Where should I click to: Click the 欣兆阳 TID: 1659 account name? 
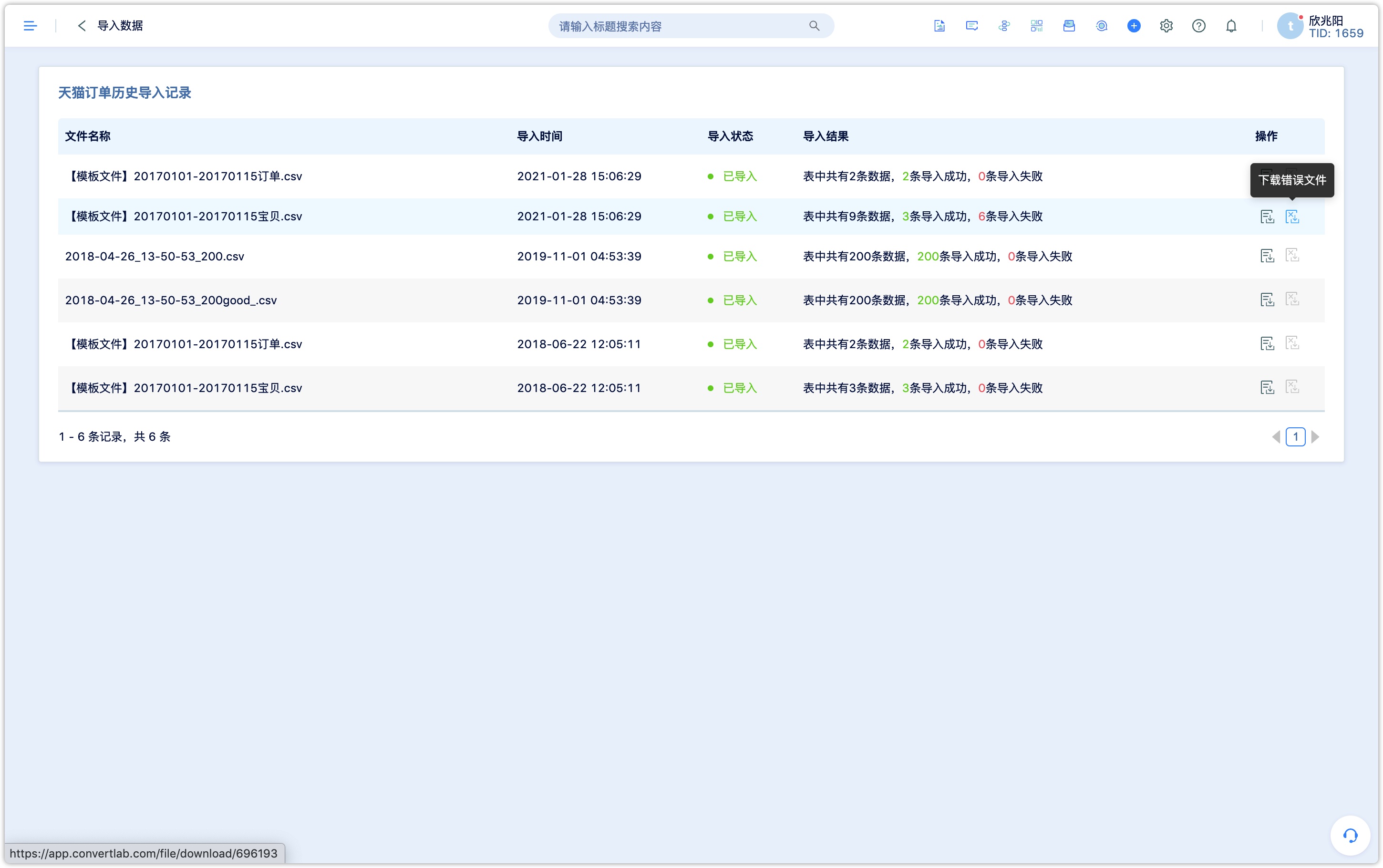(x=1335, y=26)
